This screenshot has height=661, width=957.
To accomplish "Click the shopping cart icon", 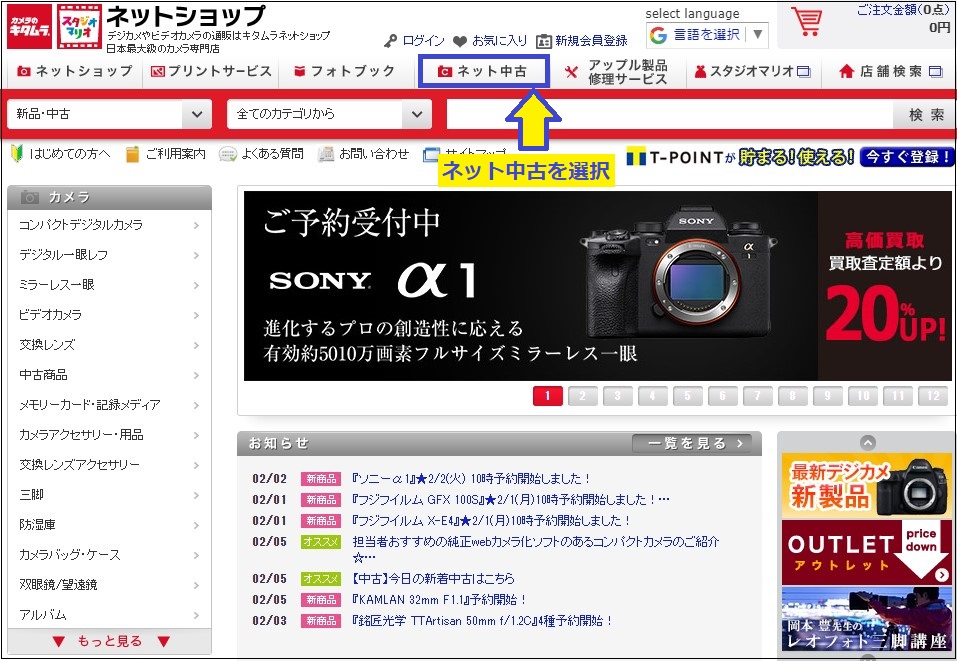I will (x=806, y=21).
